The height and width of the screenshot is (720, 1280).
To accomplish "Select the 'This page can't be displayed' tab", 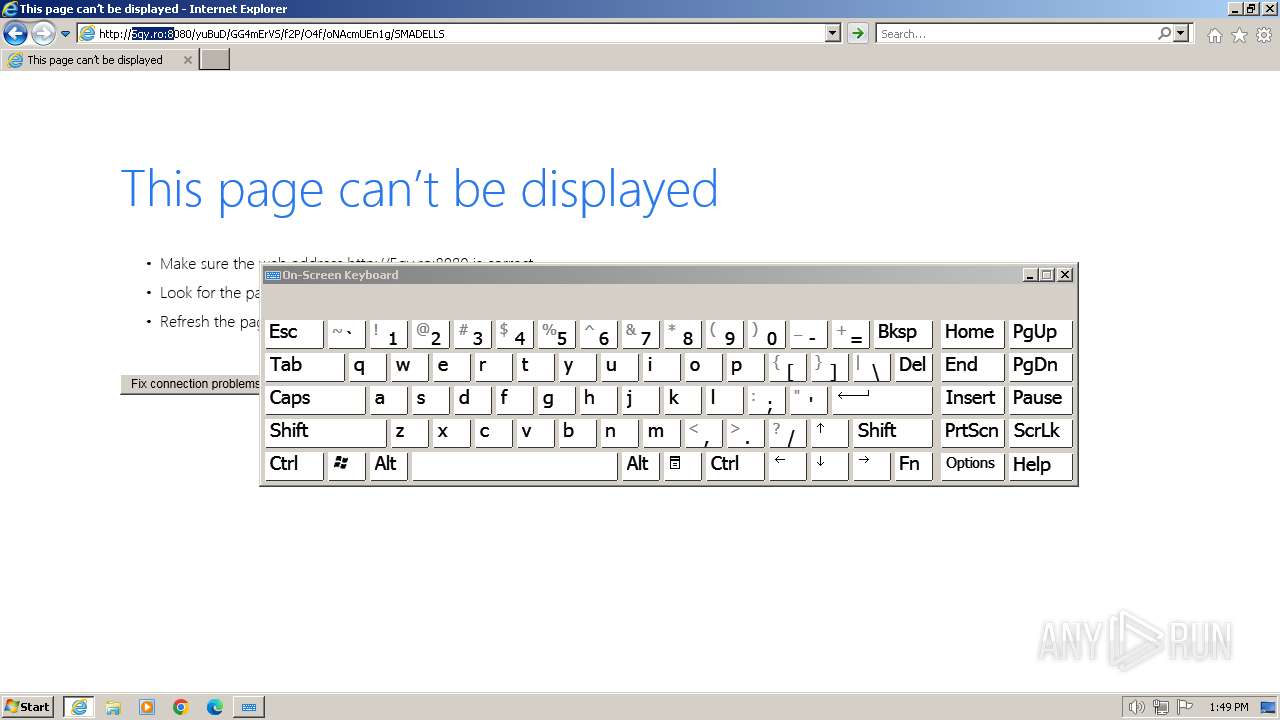I will coord(97,60).
